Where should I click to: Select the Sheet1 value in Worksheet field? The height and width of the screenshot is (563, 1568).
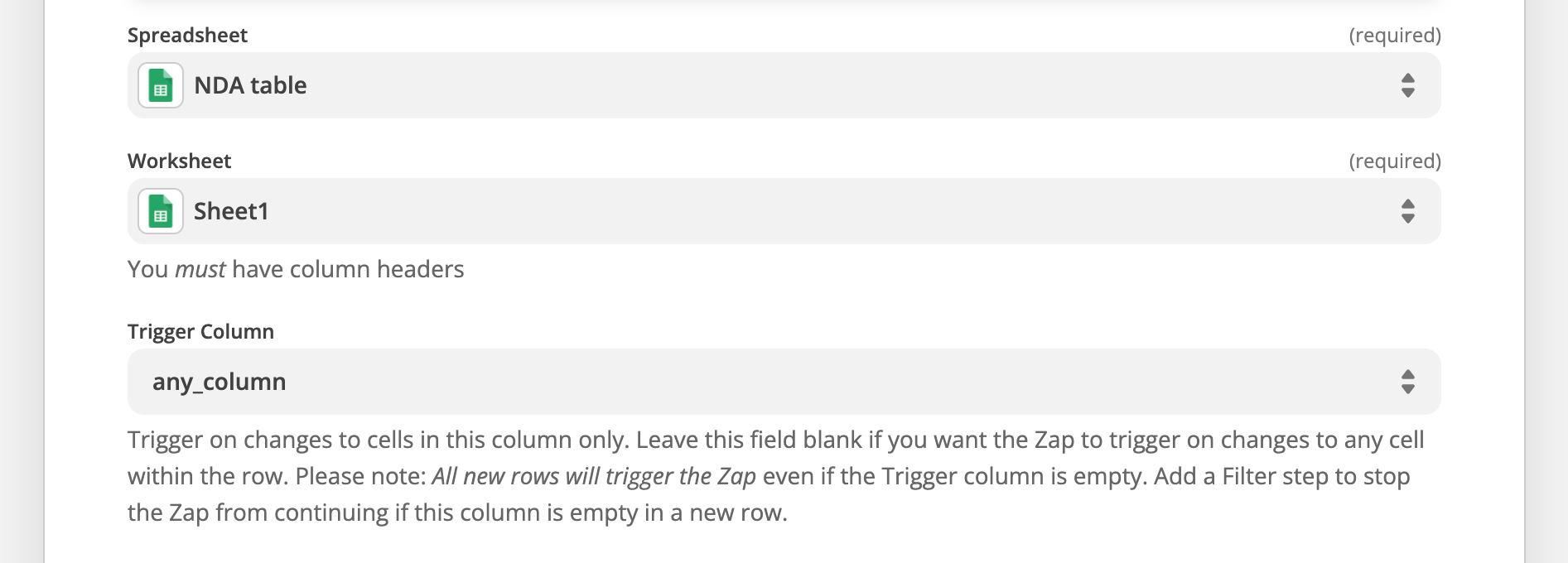click(x=231, y=211)
